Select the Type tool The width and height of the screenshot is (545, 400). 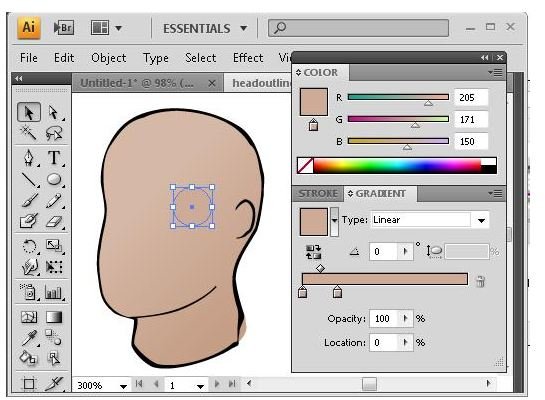tap(54, 157)
